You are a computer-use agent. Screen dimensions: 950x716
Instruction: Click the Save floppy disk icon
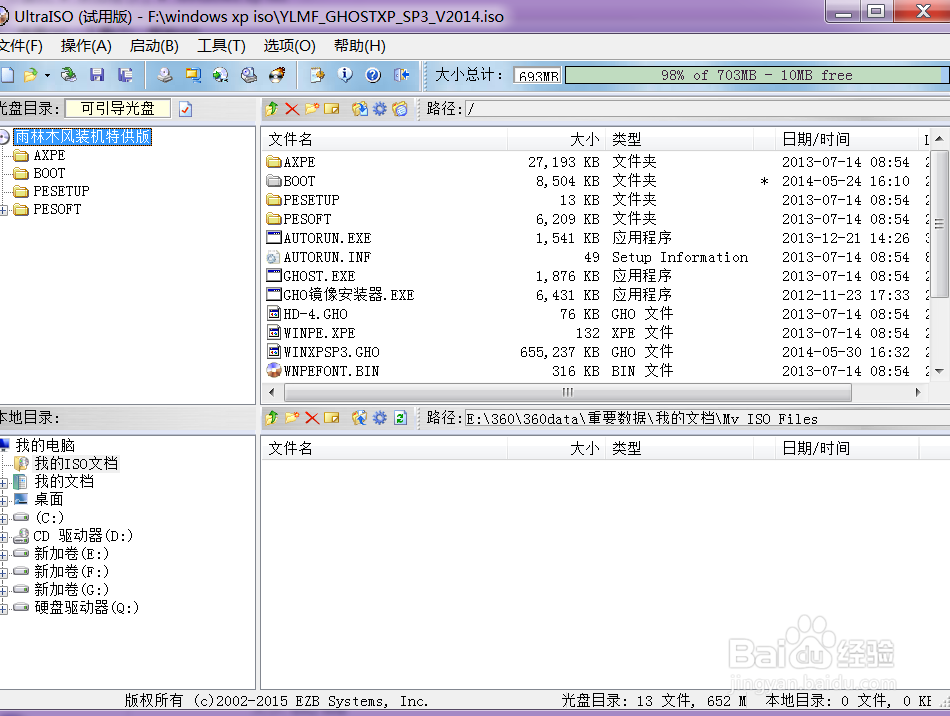(97, 75)
